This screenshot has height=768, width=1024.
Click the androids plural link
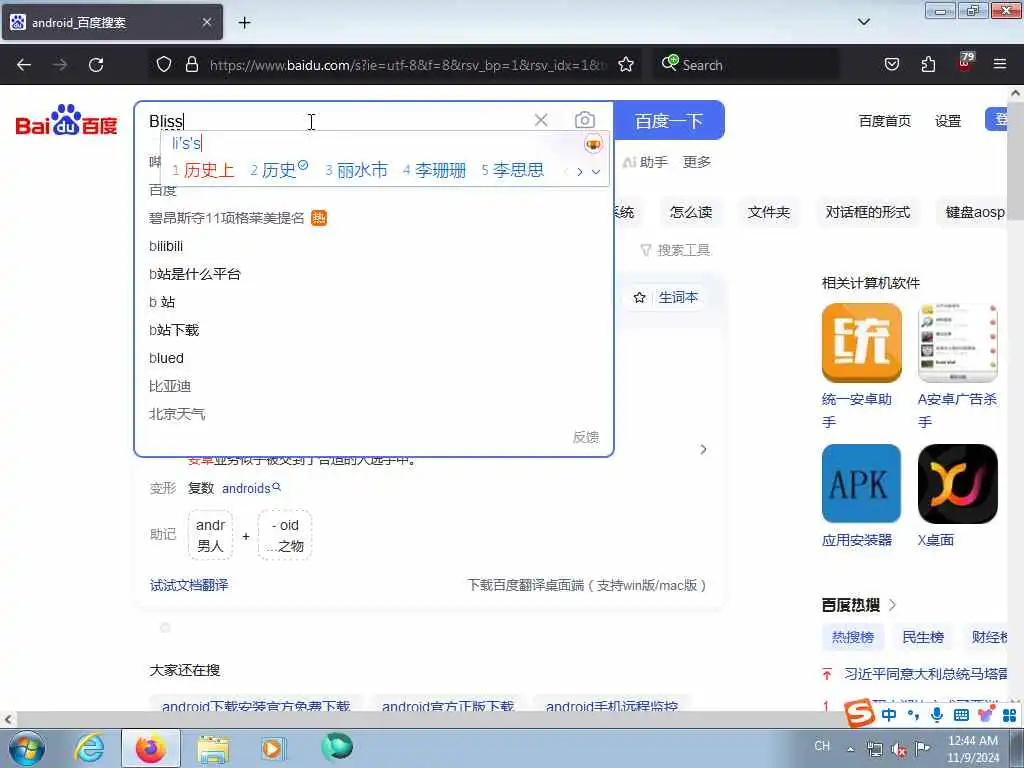251,488
